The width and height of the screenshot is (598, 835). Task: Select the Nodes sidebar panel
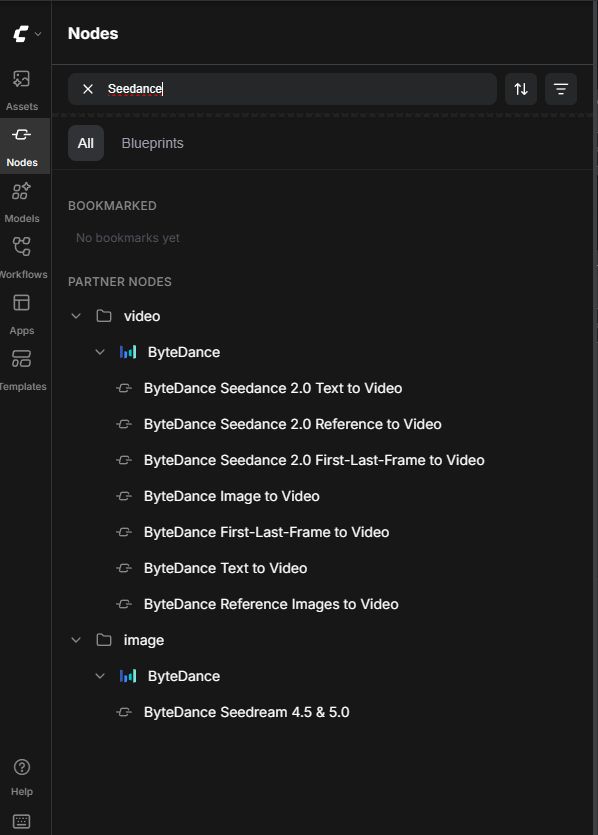tap(22, 146)
